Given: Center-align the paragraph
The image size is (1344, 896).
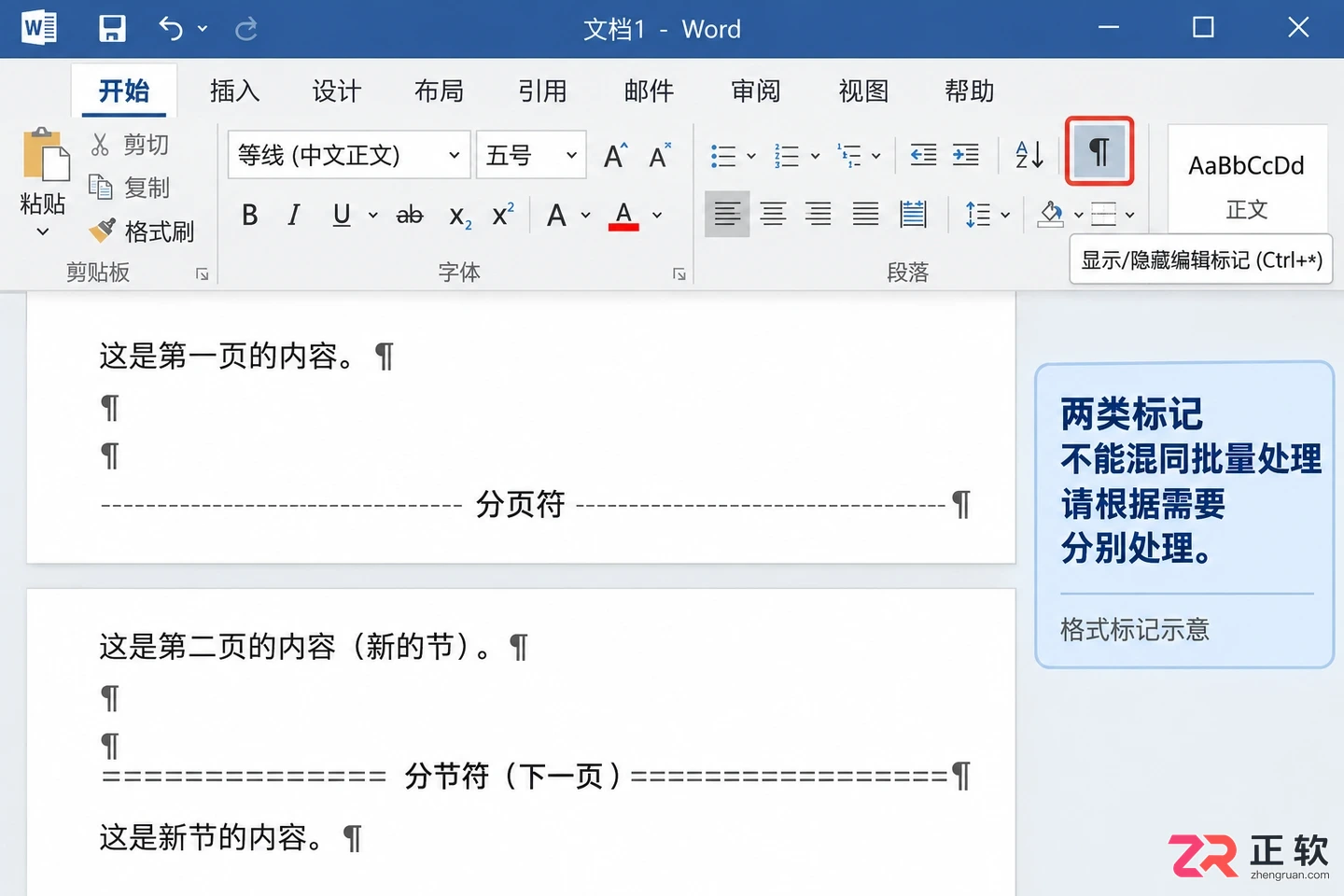Looking at the screenshot, I should click(x=773, y=215).
